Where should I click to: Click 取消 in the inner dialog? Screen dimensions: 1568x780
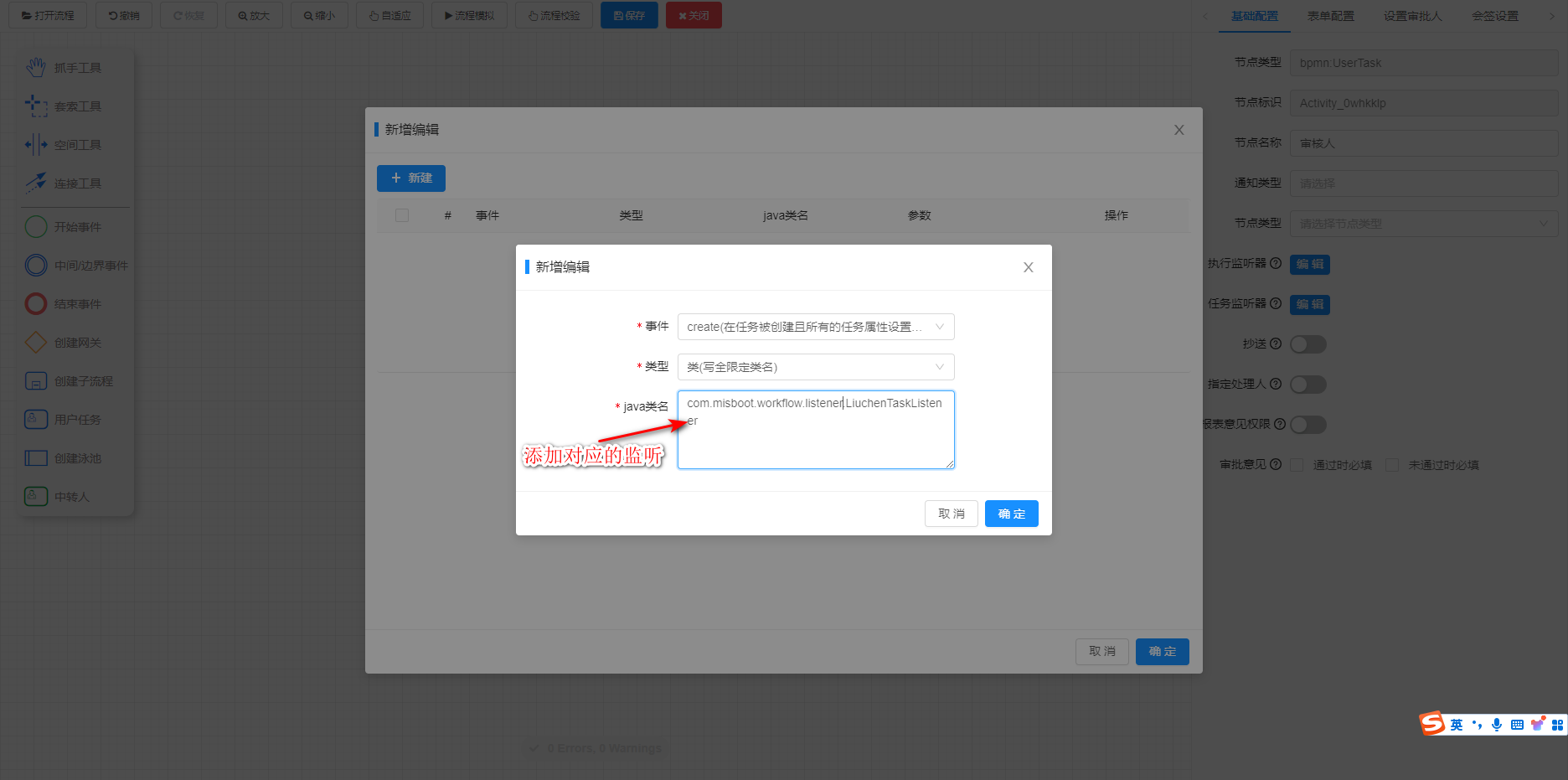click(952, 514)
